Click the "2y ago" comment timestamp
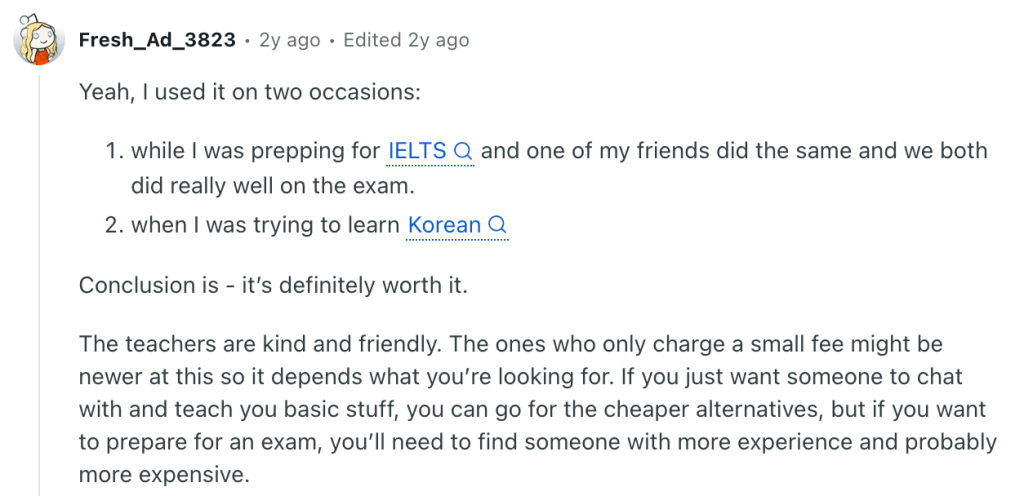Viewport: 1024px width, 496px height. pos(290,41)
